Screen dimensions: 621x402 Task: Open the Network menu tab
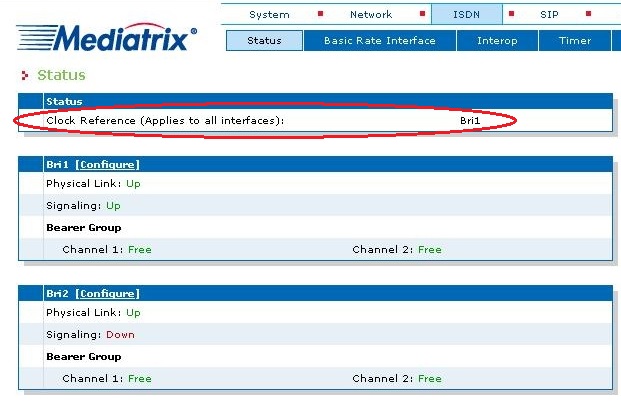click(371, 15)
